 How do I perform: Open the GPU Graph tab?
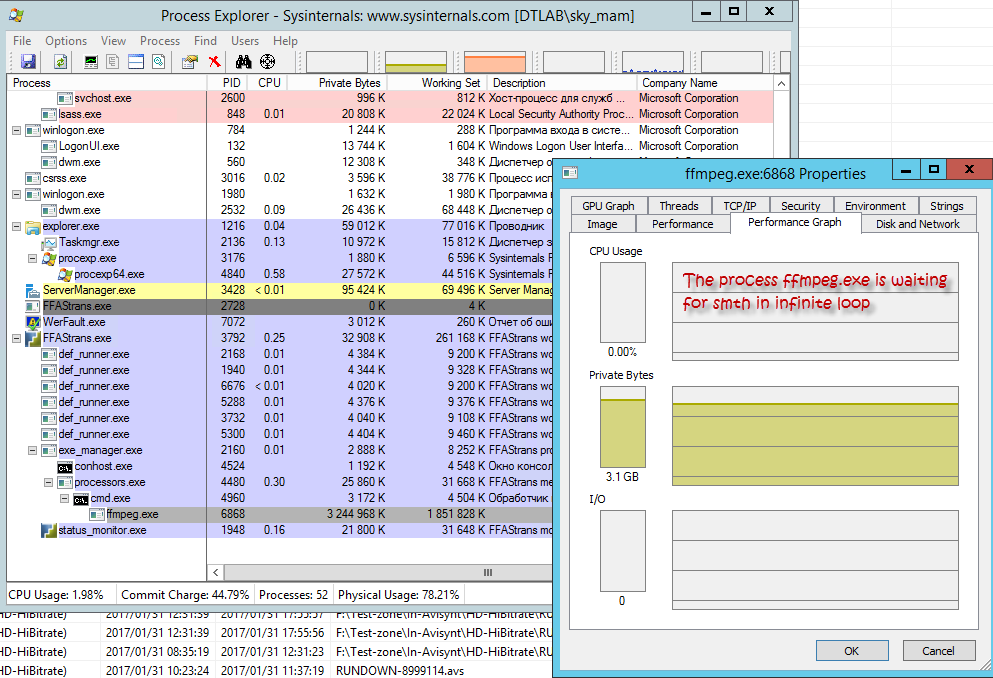coord(609,206)
